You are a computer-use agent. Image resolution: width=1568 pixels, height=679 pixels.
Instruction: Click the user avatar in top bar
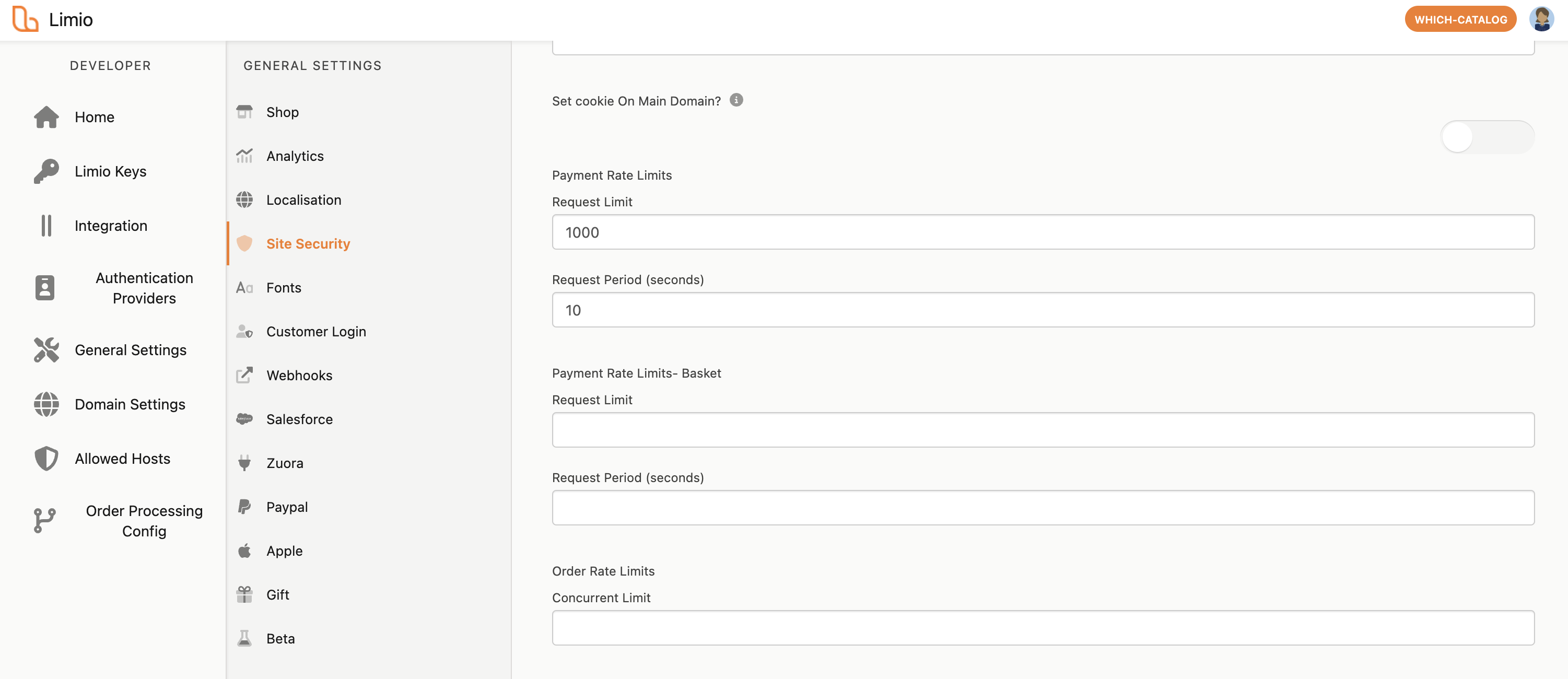pyautogui.click(x=1541, y=19)
